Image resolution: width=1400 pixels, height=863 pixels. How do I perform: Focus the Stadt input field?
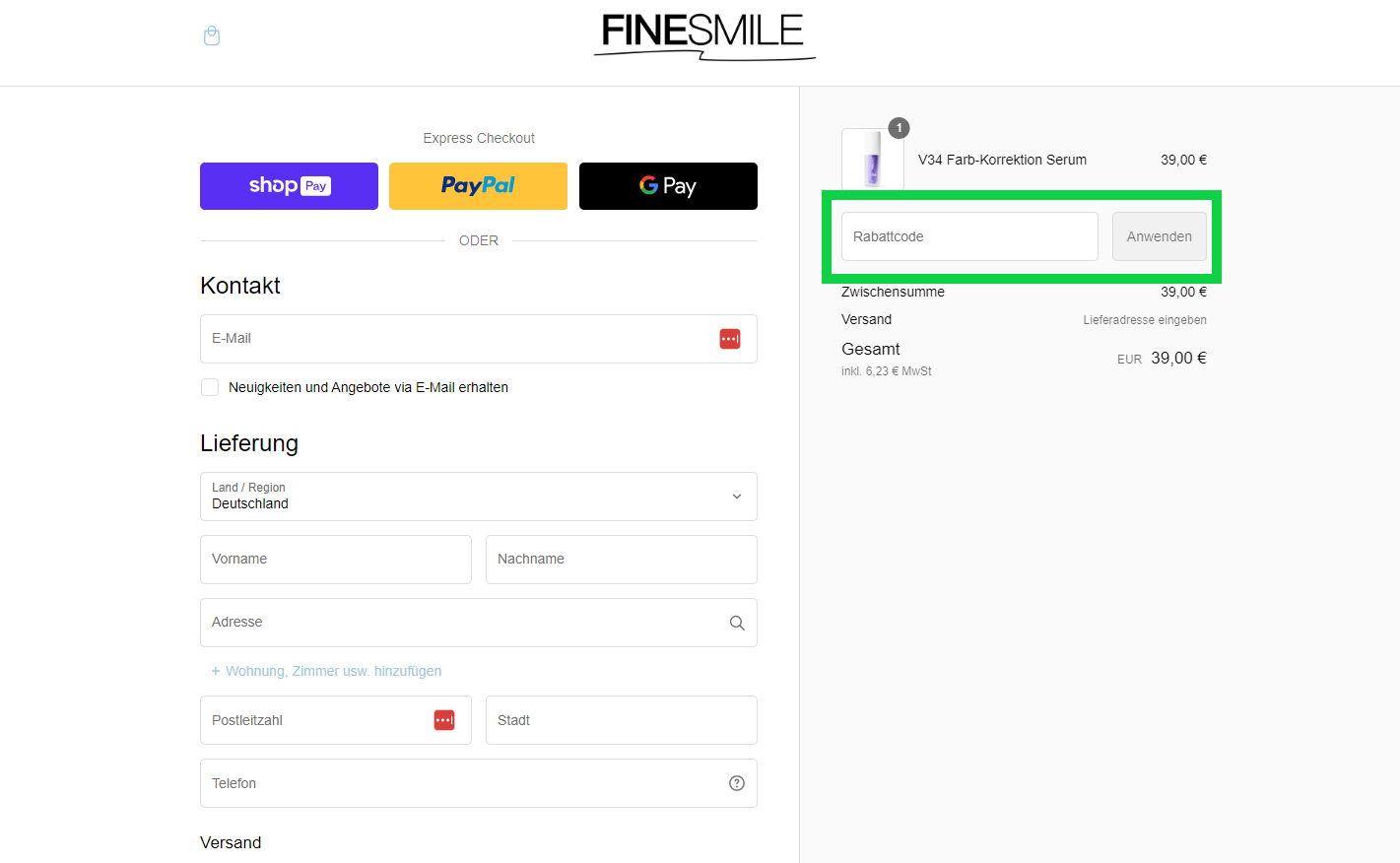622,720
